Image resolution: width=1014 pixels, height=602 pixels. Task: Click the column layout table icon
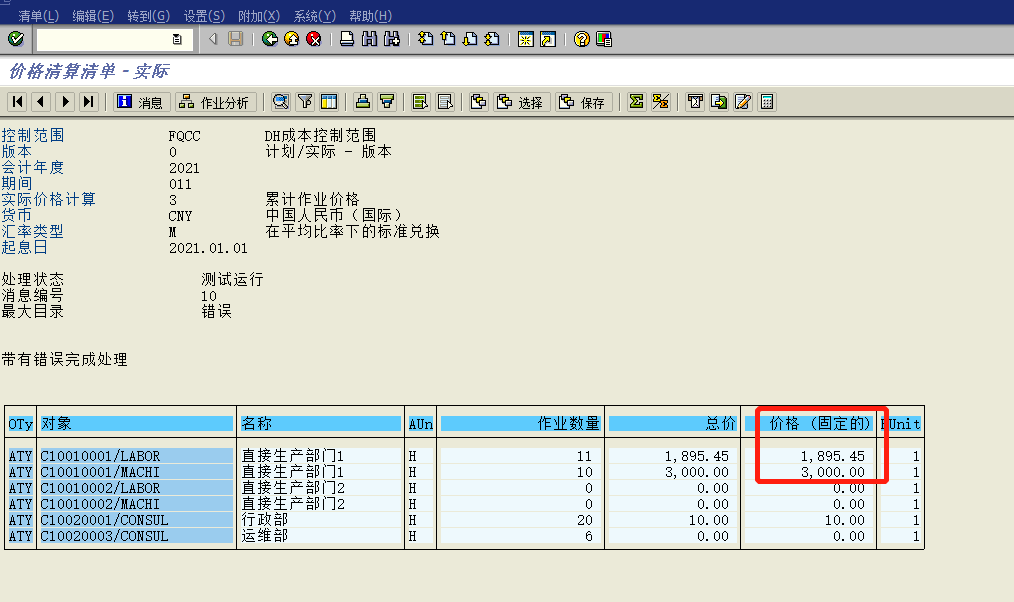click(x=329, y=102)
